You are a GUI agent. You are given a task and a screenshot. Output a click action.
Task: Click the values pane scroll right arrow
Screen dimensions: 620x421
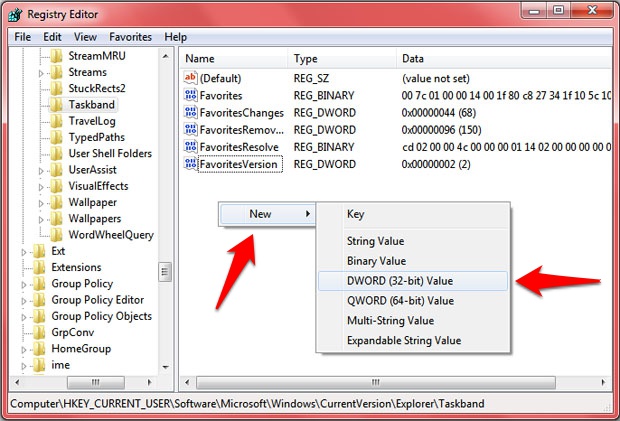pos(603,382)
